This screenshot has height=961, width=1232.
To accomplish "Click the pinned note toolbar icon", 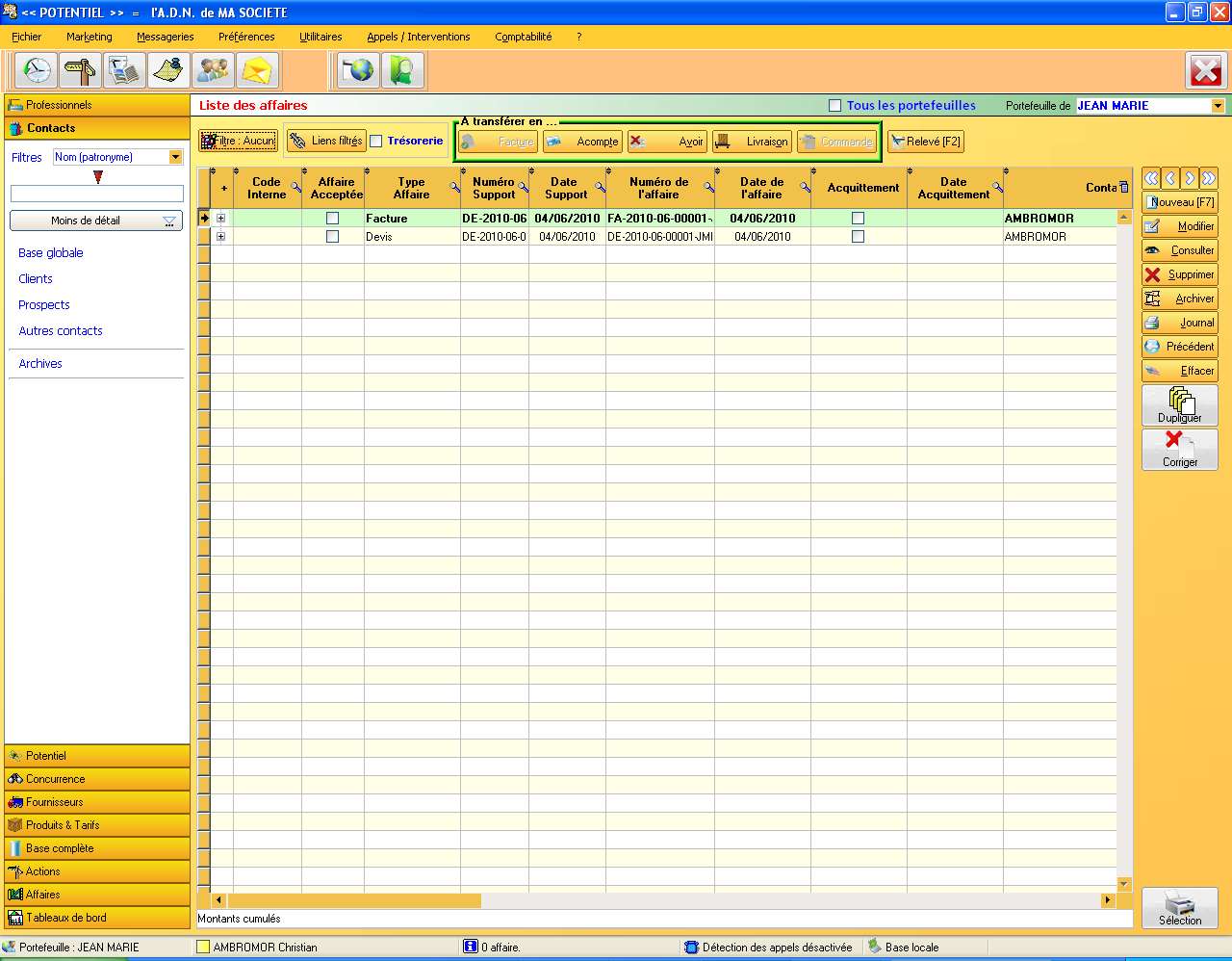I will (169, 71).
